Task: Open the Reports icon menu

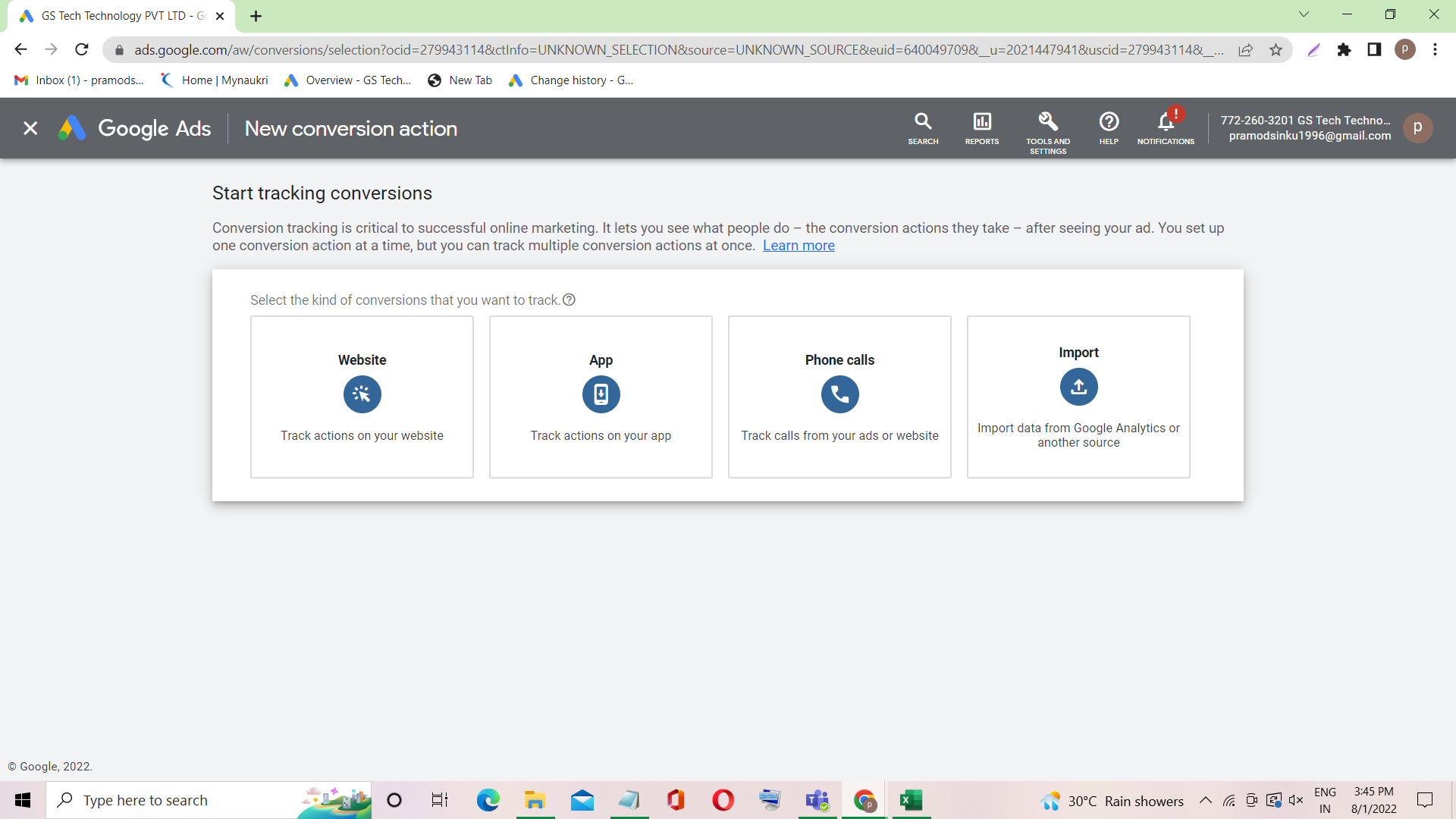Action: point(981,127)
